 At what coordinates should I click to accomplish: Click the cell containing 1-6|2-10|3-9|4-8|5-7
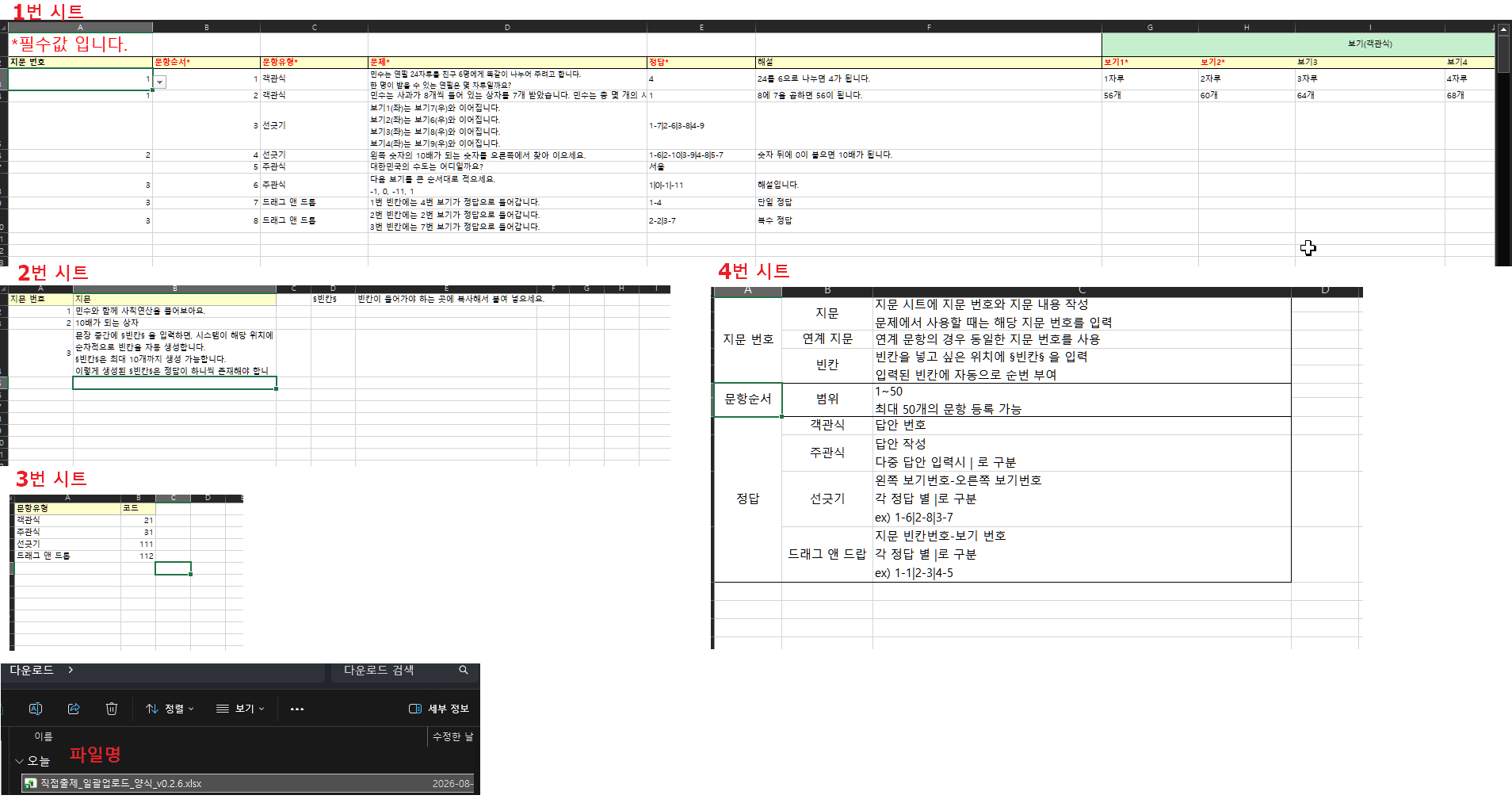(x=701, y=155)
